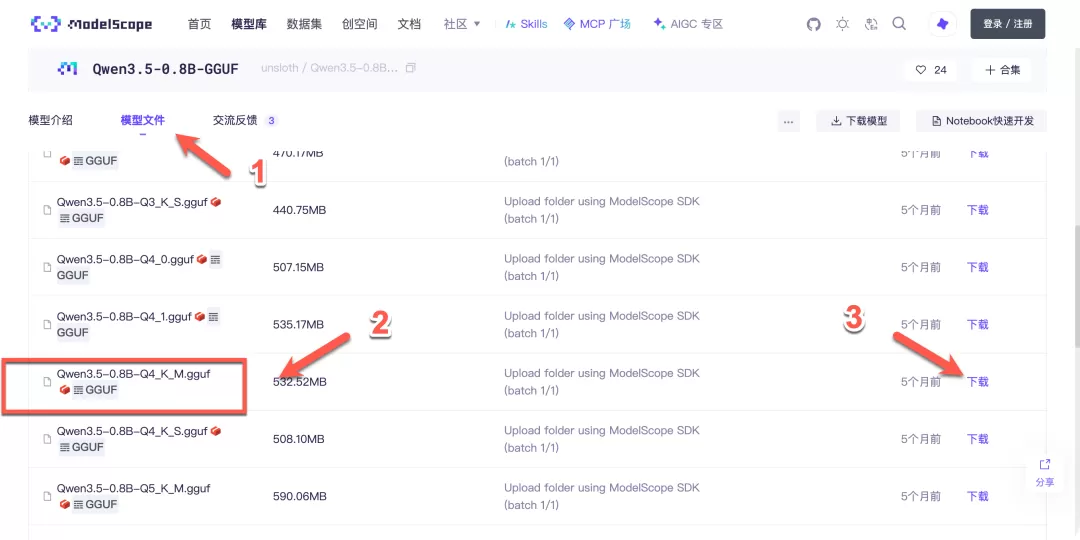Open the Qwen3.5-0.8B-Q4_K_M.gguf file name
The width and height of the screenshot is (1080, 540).
click(134, 374)
